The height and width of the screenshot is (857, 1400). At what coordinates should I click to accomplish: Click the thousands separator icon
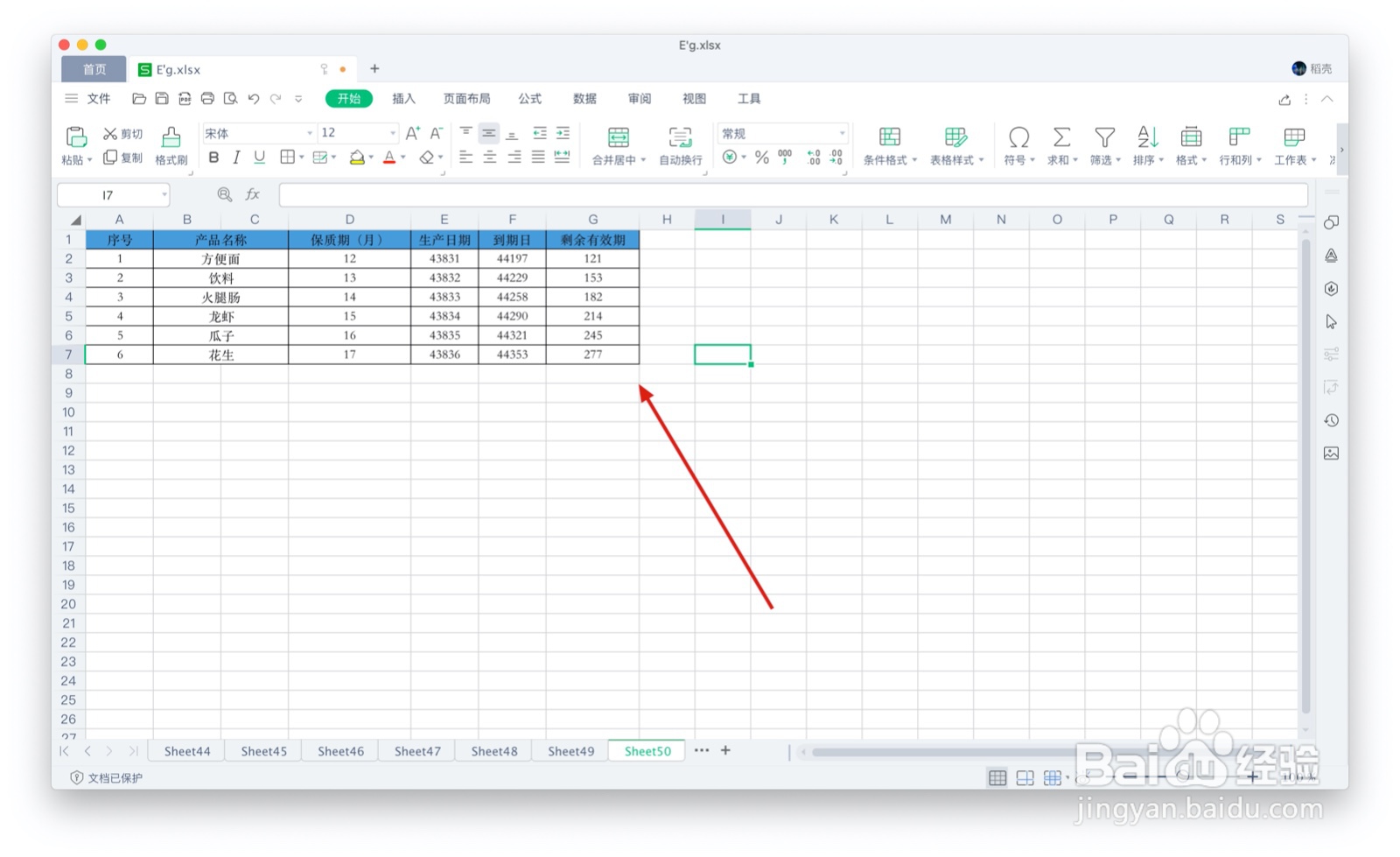tap(785, 158)
